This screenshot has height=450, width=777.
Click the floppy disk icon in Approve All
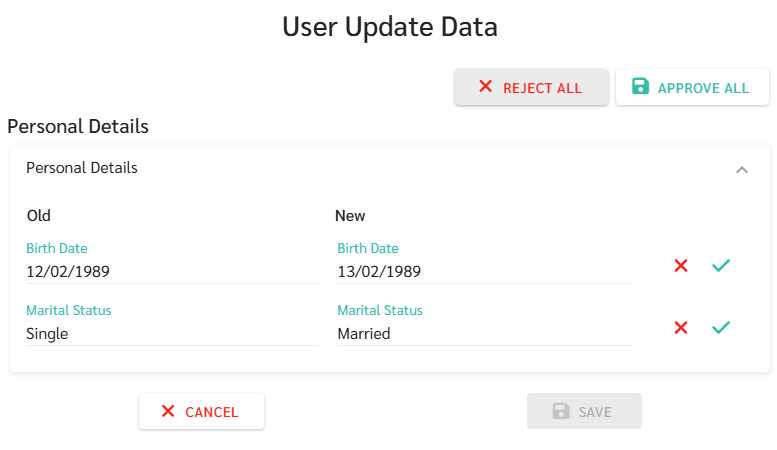click(x=640, y=87)
